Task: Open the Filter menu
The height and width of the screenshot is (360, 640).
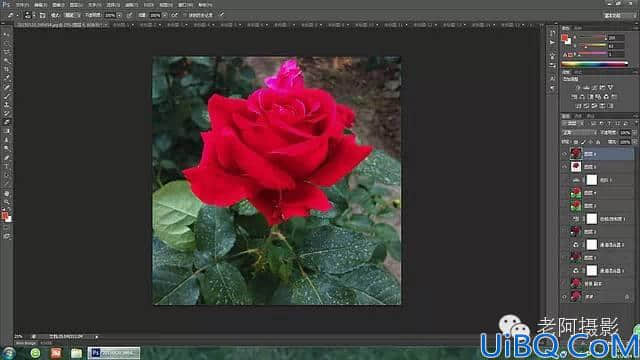Action: click(131, 5)
